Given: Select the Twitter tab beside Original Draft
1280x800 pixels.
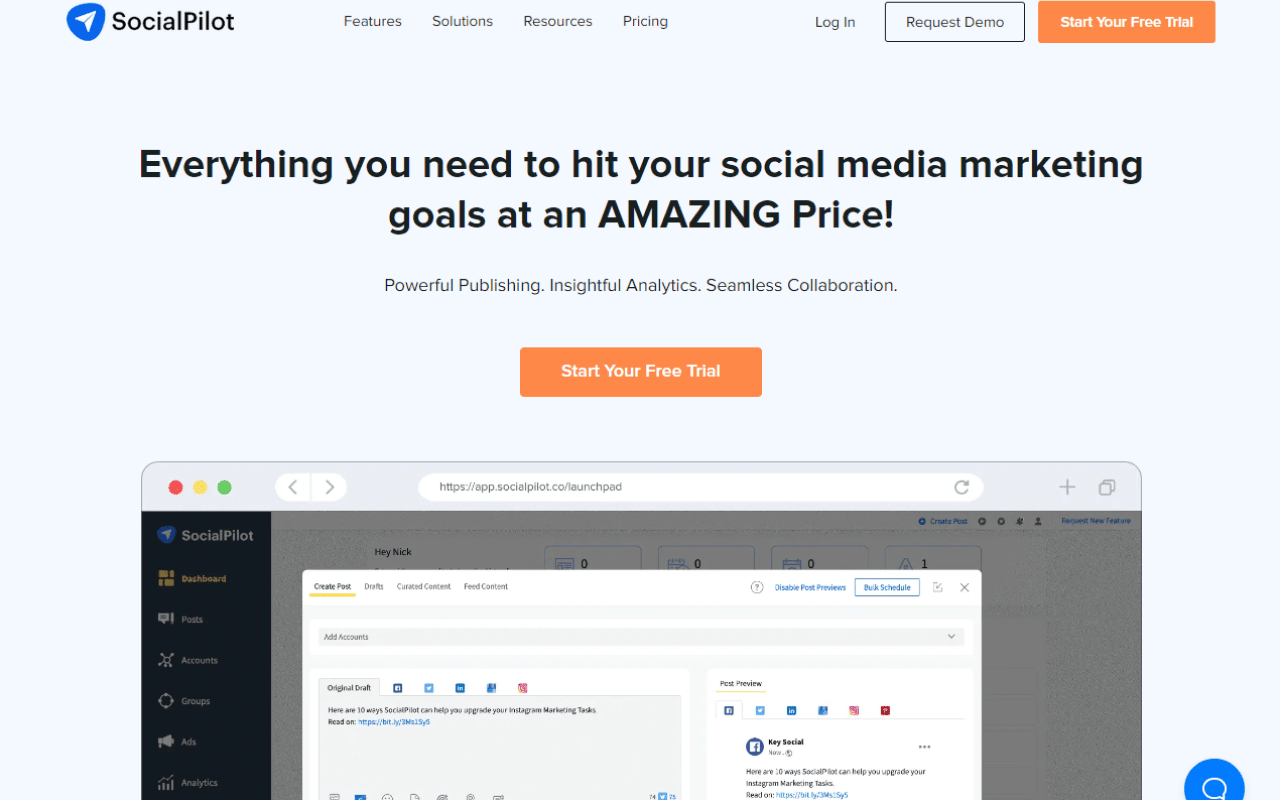Looking at the screenshot, I should 429,688.
